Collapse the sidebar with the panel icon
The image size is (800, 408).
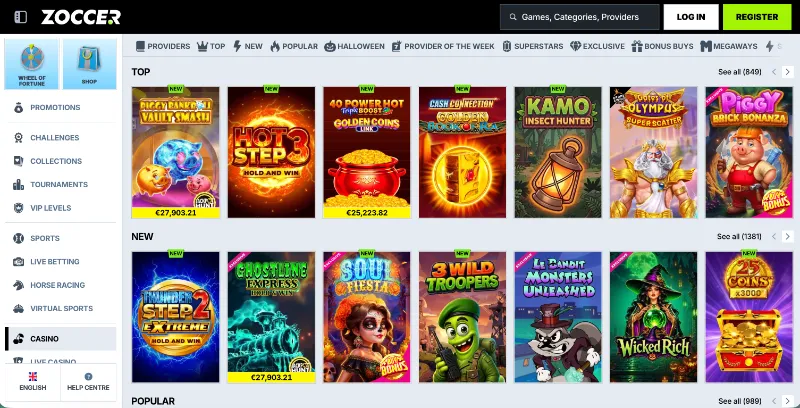click(x=20, y=17)
